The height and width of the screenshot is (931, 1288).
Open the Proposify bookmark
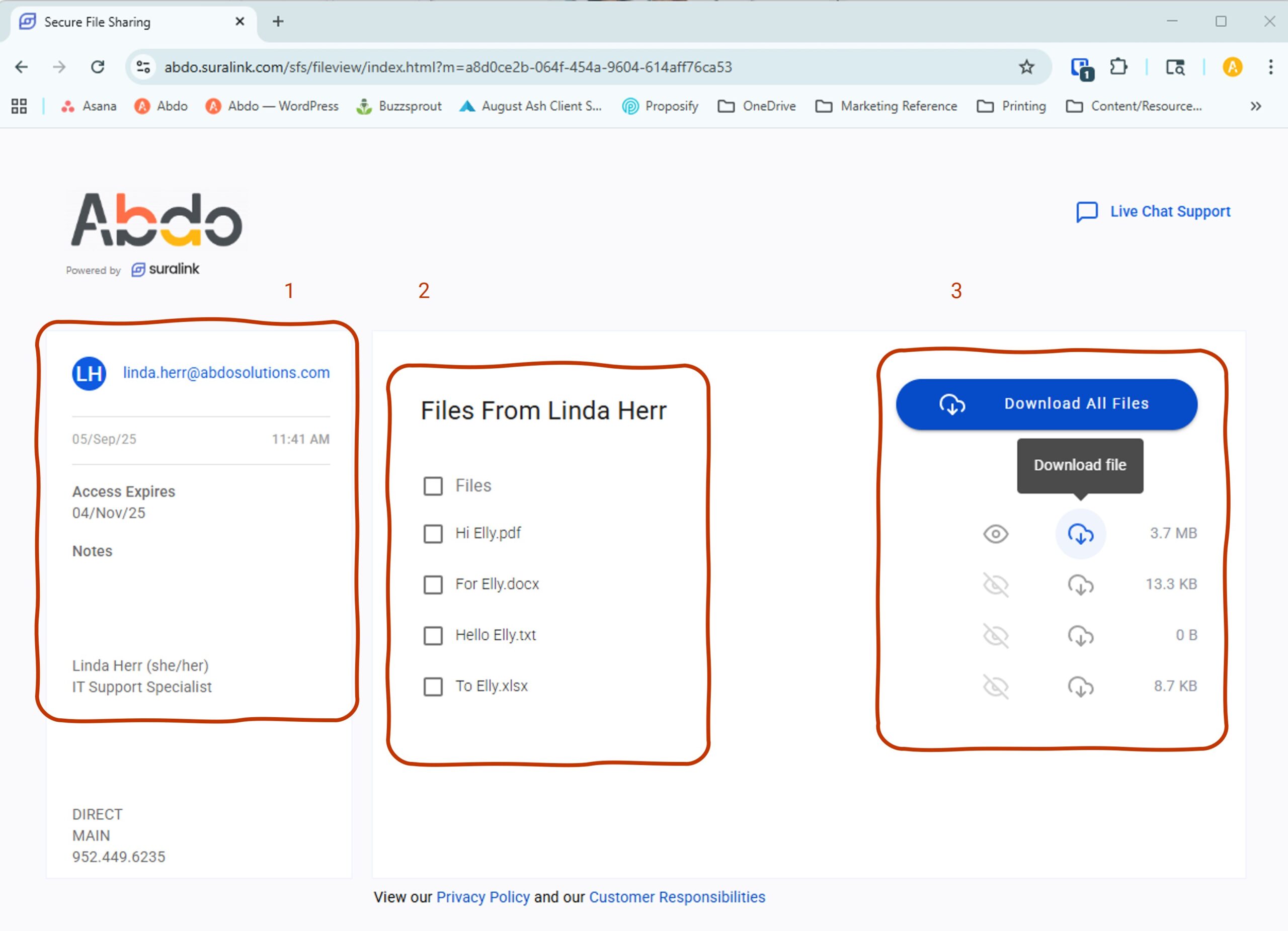click(x=660, y=106)
